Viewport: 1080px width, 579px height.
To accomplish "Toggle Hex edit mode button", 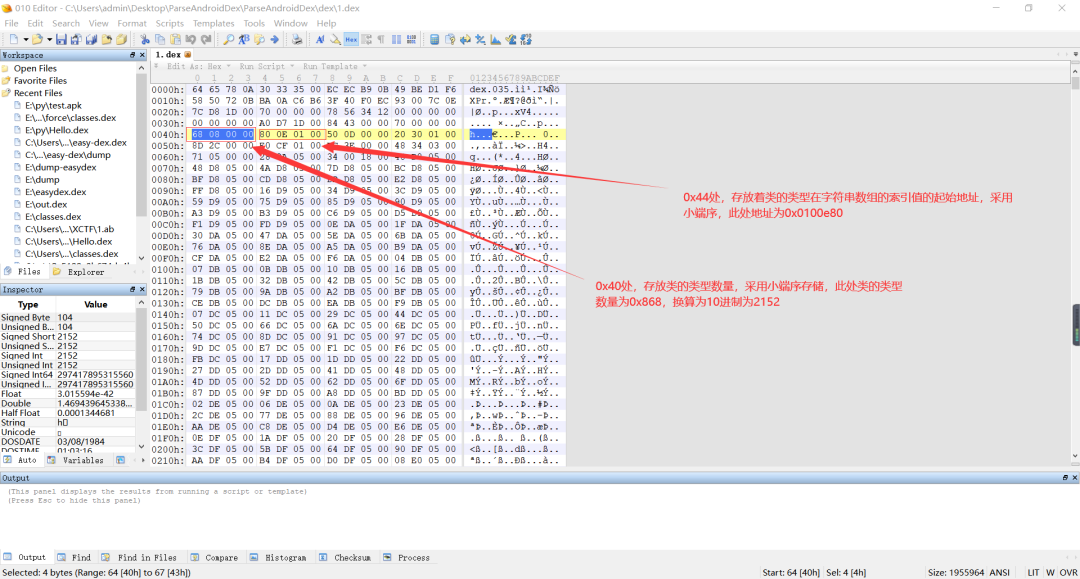I will click(351, 39).
